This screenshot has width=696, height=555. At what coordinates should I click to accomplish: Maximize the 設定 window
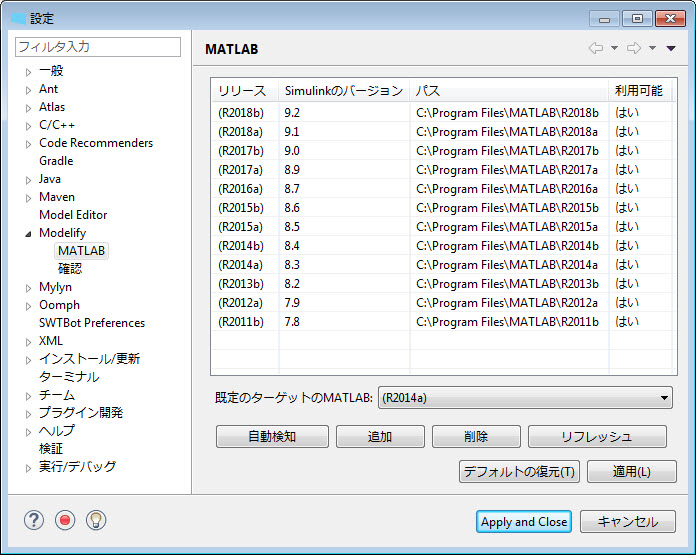pyautogui.click(x=637, y=19)
